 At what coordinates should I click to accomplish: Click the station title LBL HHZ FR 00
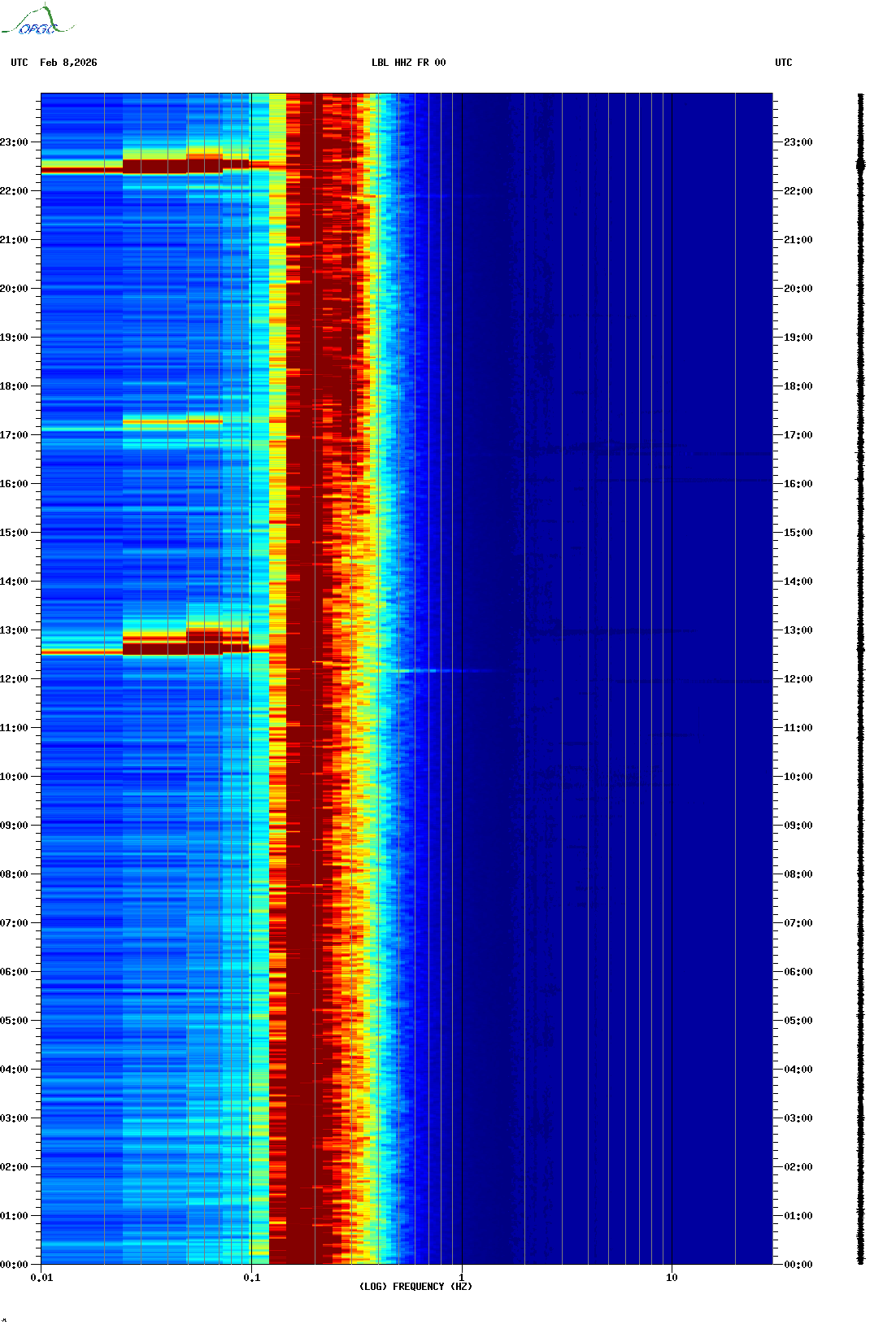click(x=408, y=63)
